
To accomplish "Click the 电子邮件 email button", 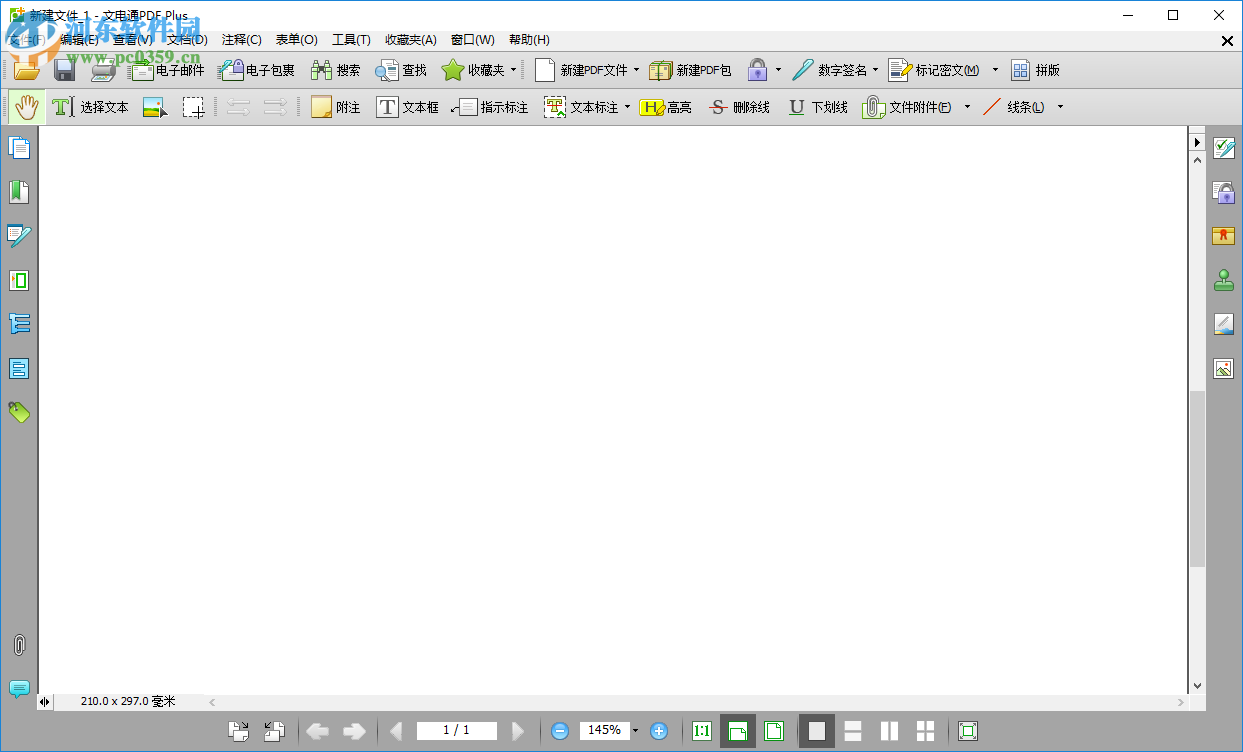I will pyautogui.click(x=167, y=70).
